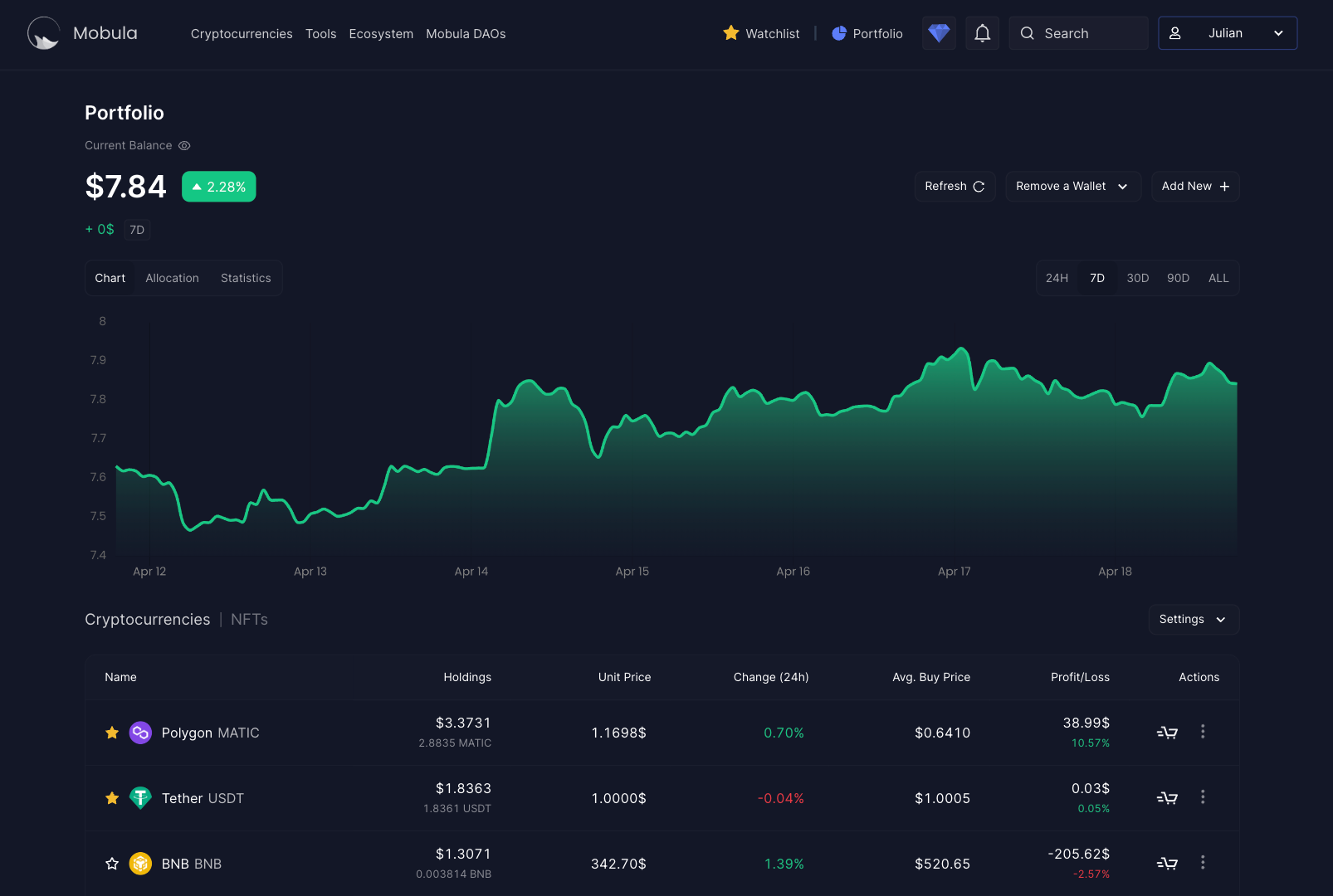This screenshot has width=1333, height=896.
Task: Click the Portfolio pie chart icon
Action: point(839,33)
